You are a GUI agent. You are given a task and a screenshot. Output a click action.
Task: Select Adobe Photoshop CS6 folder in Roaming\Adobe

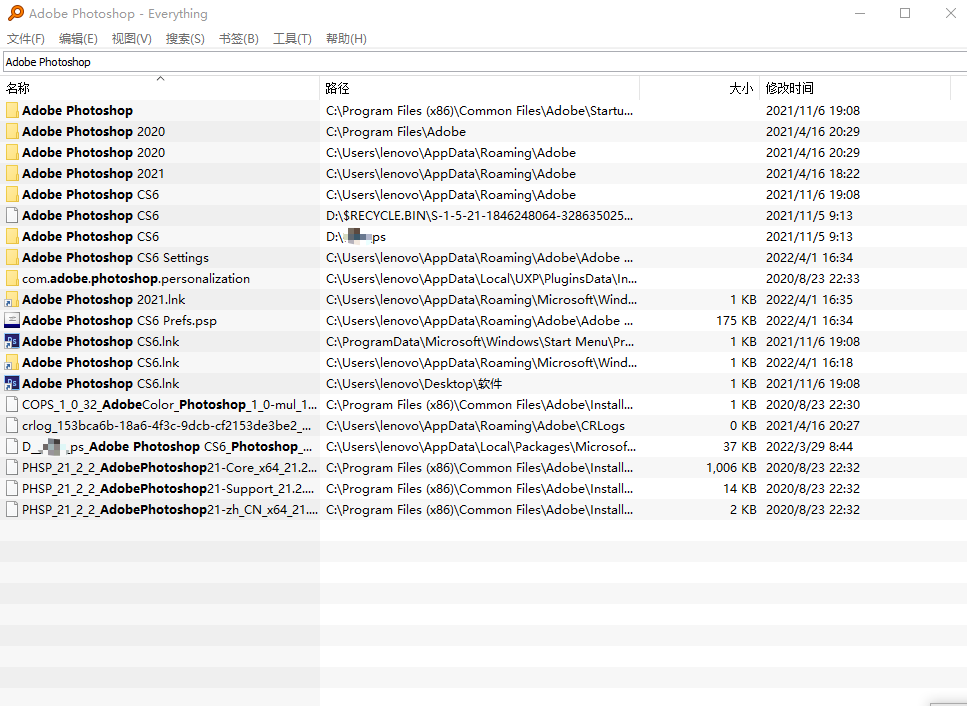(x=90, y=194)
